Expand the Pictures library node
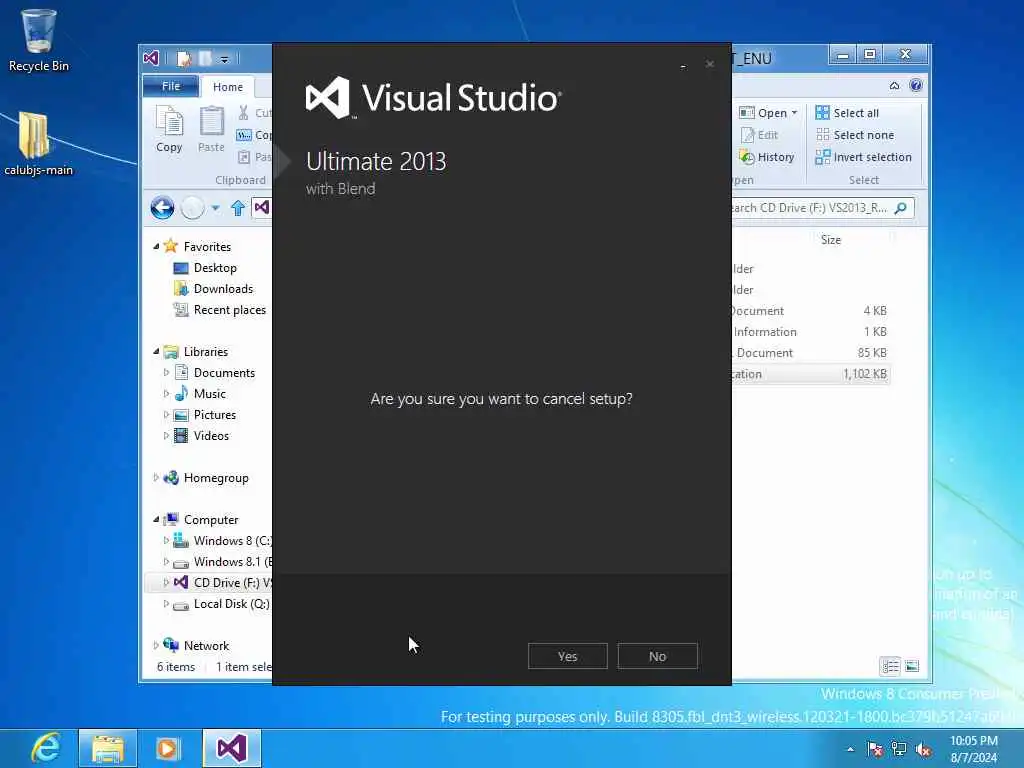 click(x=166, y=415)
